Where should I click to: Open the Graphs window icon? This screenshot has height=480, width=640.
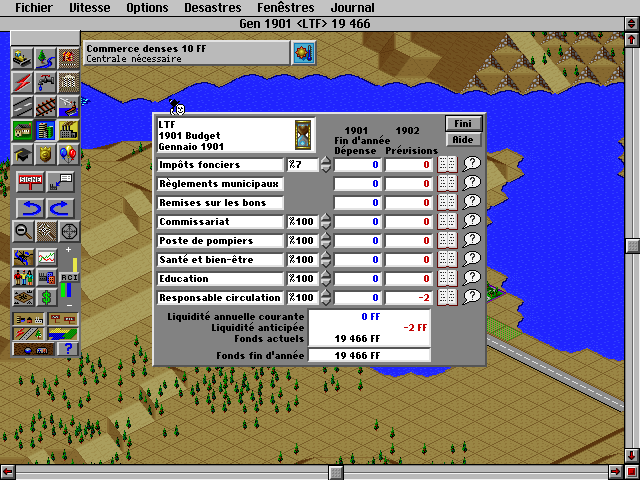47,258
